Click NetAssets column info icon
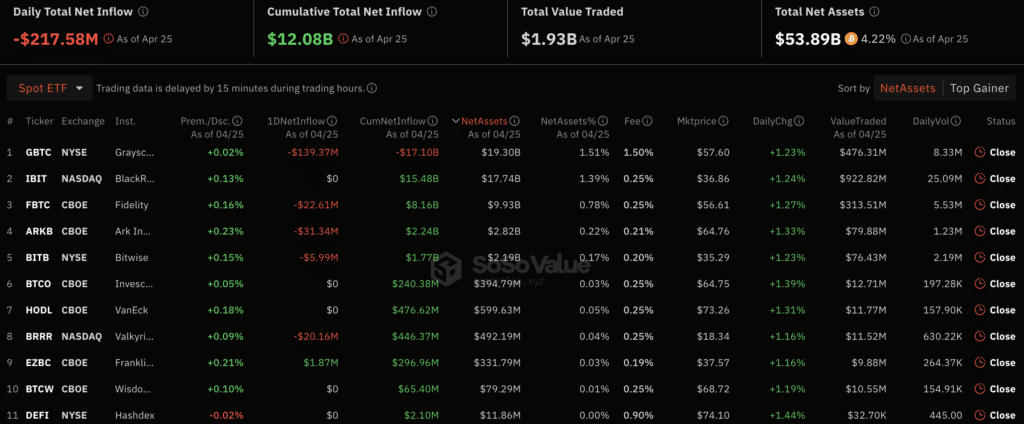Screen dimensions: 1024x424 tap(515, 121)
